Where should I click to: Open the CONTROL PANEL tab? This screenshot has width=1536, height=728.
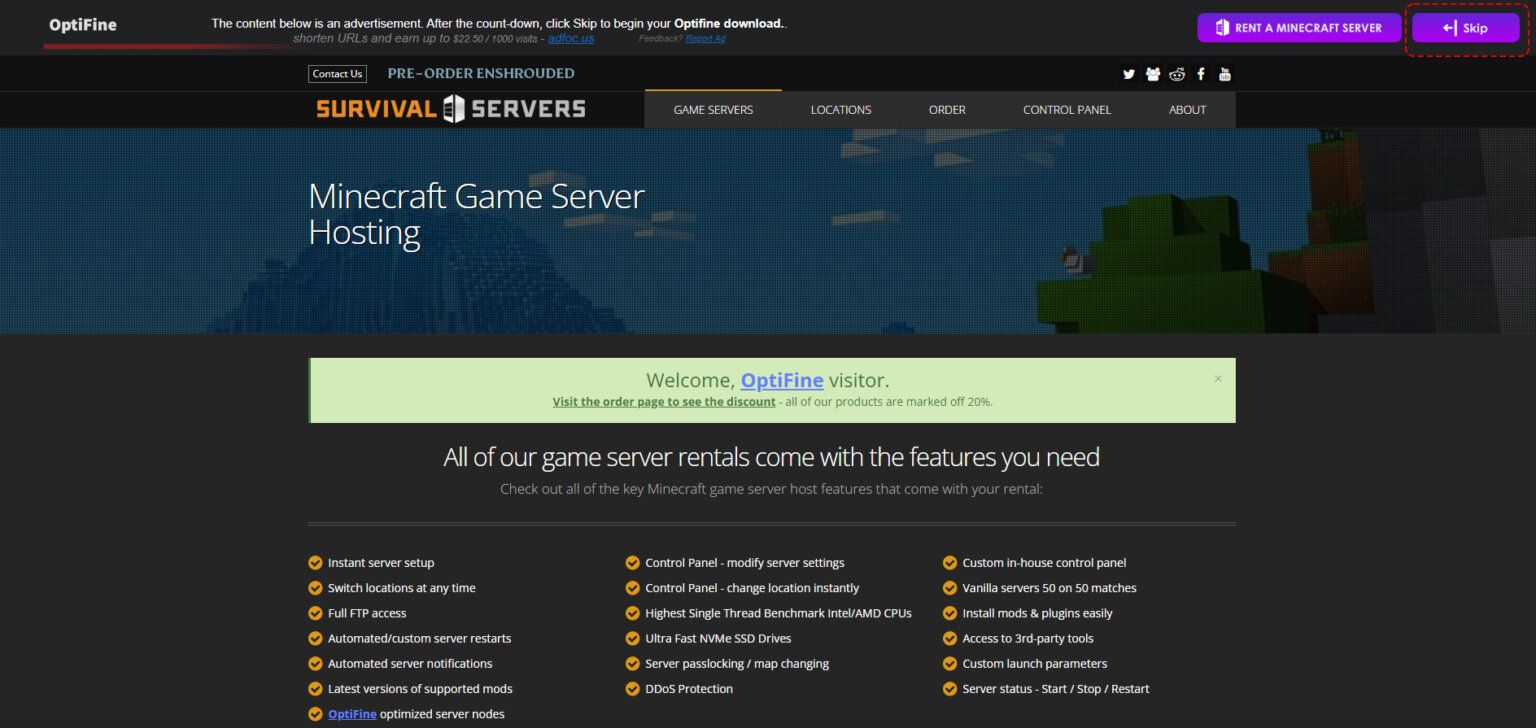point(1066,109)
